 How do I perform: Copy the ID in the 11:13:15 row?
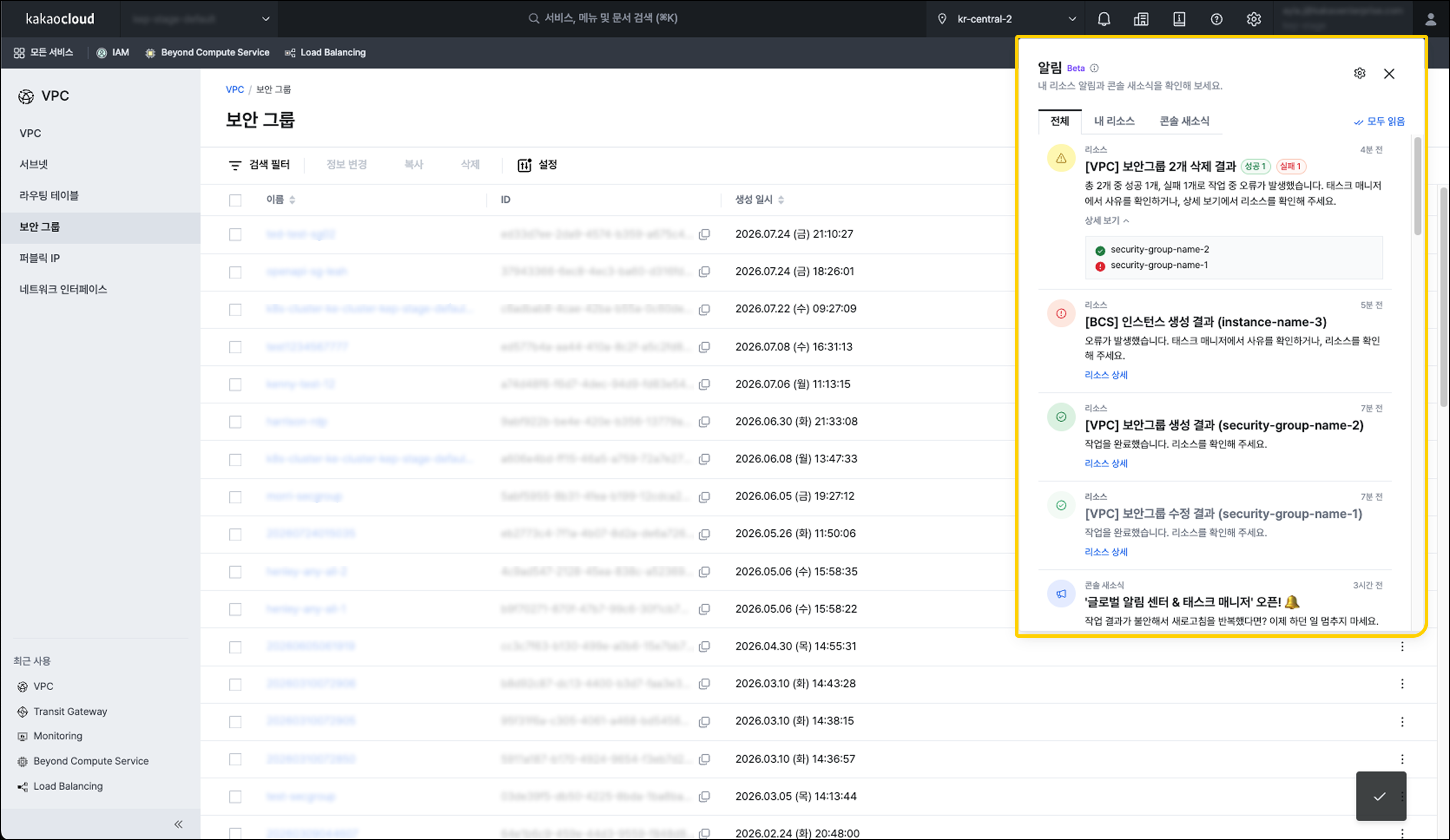(704, 384)
